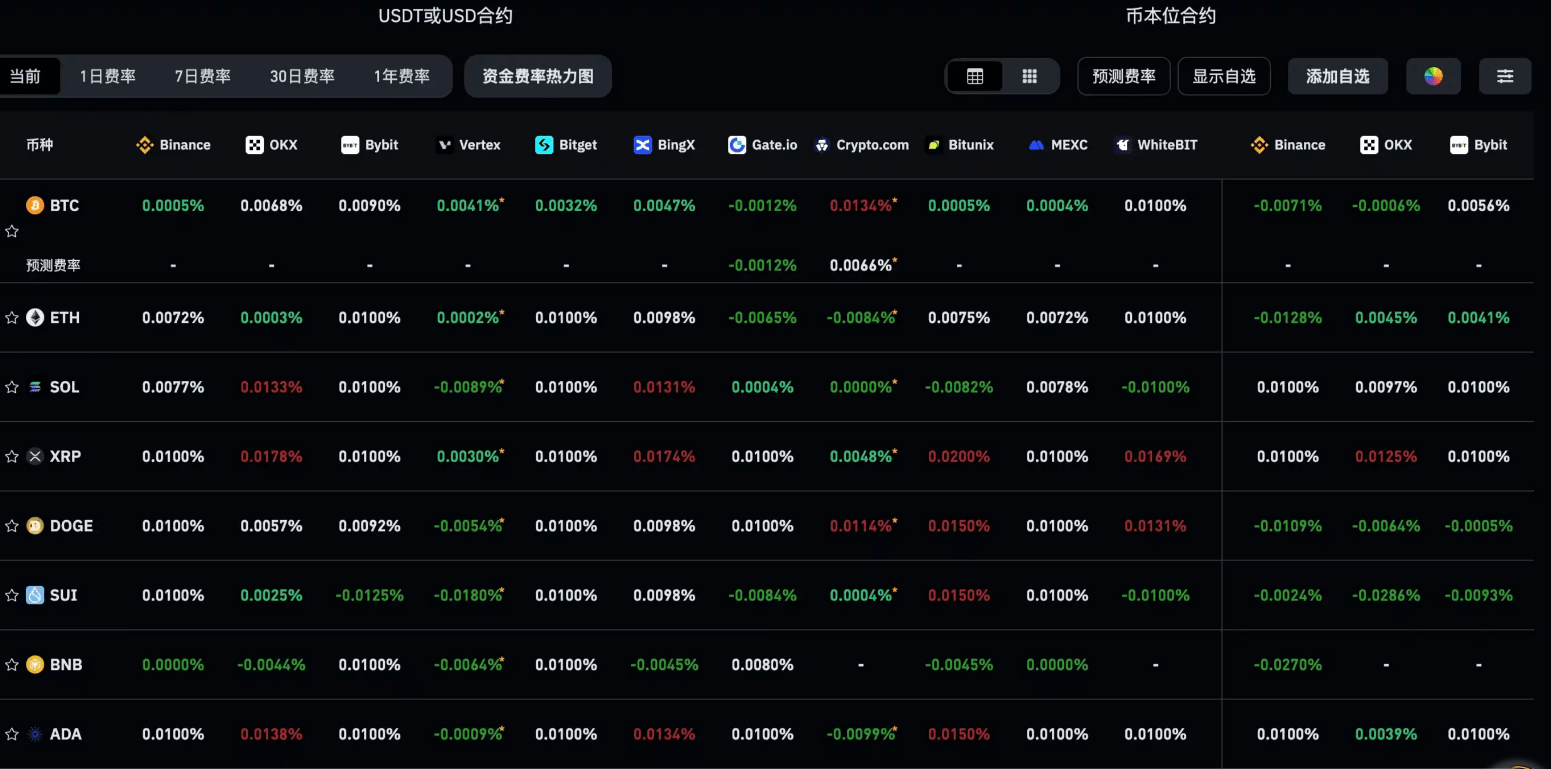Select the WhiteBIT exchange icon
1551x769 pixels.
1121,144
